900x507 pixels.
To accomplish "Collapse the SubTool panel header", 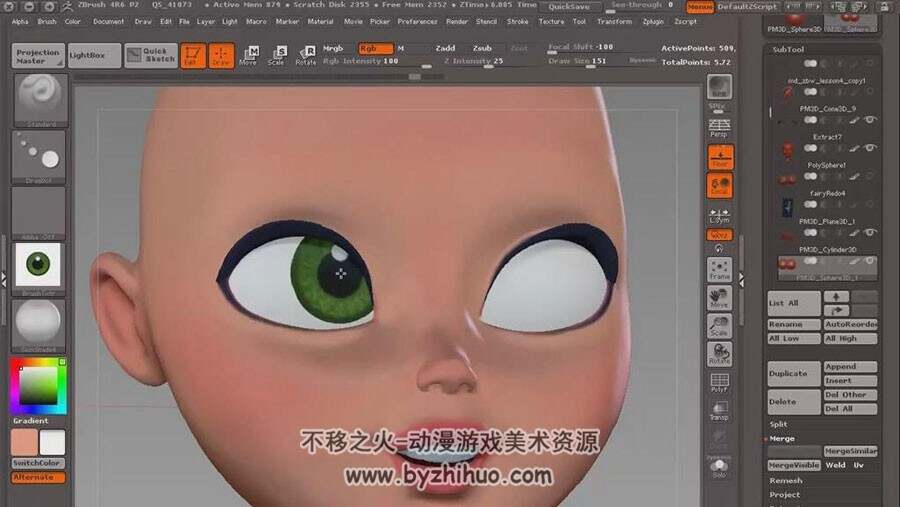I will pos(788,50).
